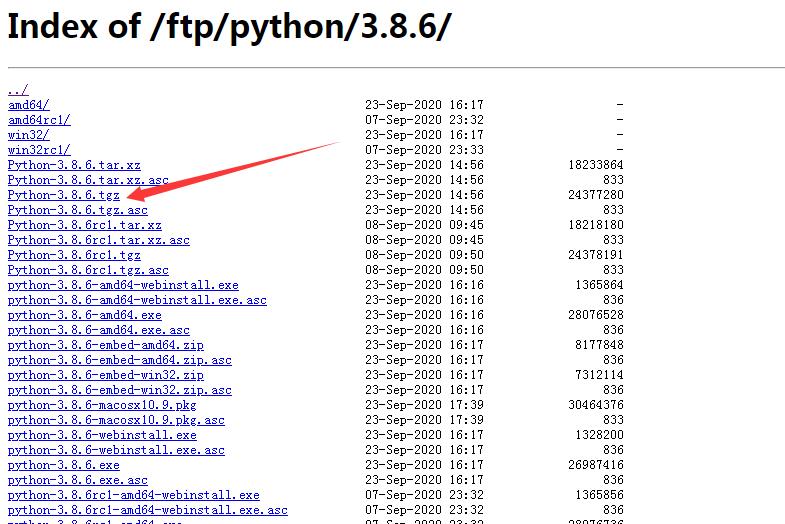The width and height of the screenshot is (785, 524).
Task: Download python-3.8.6-embed-amd64.zip
Action: (106, 345)
